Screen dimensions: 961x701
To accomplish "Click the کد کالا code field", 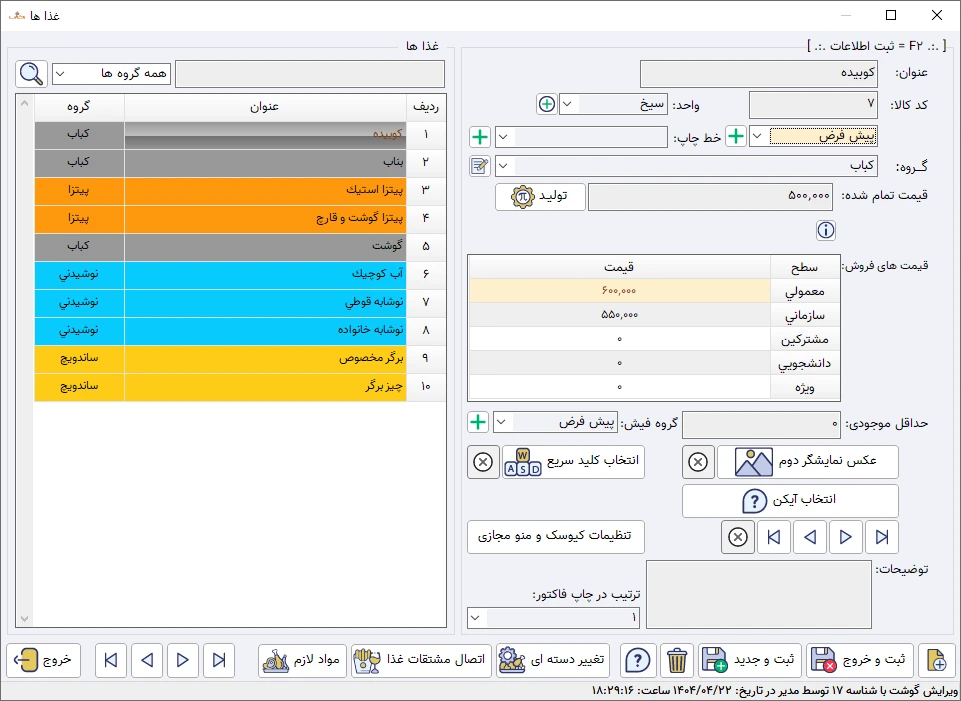I will point(813,105).
